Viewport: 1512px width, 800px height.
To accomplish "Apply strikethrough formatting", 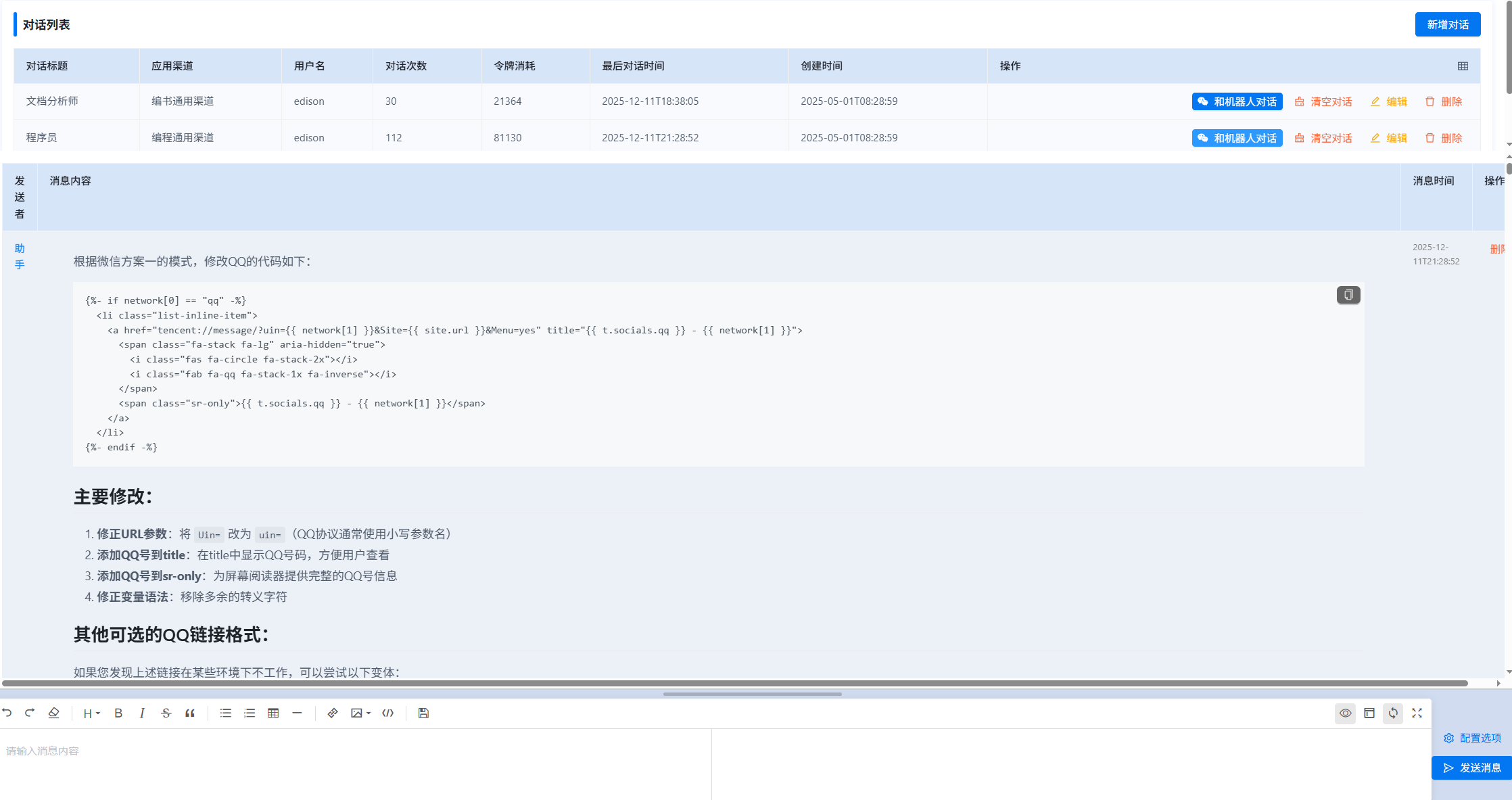I will (166, 713).
